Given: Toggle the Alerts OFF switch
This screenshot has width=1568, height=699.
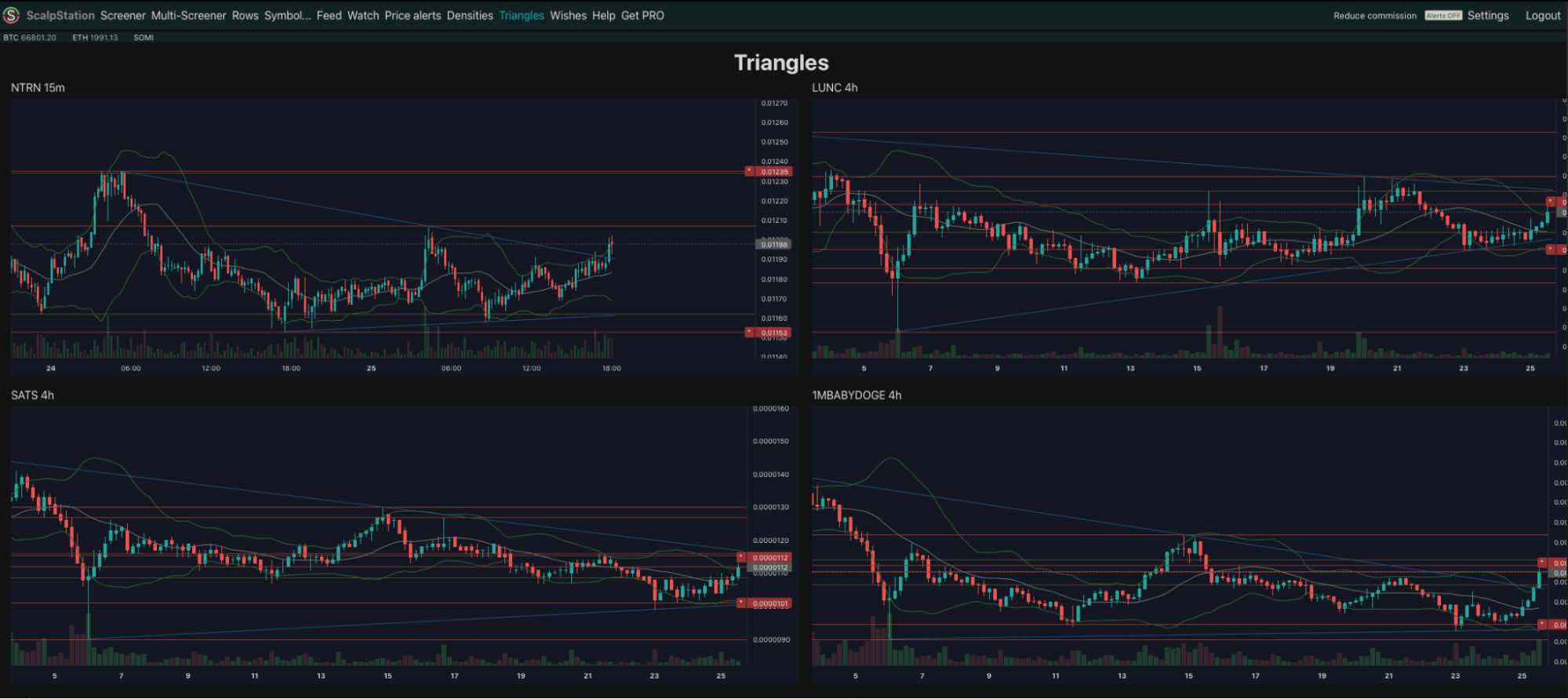Looking at the screenshot, I should click(1443, 16).
